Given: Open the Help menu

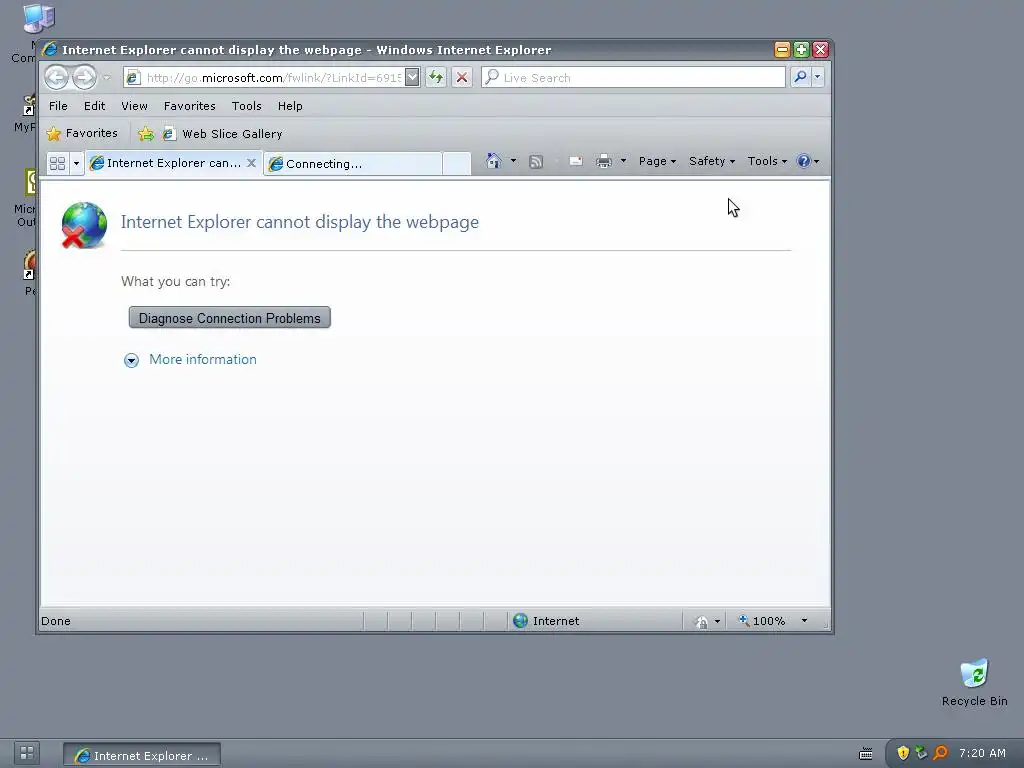Looking at the screenshot, I should pos(290,106).
